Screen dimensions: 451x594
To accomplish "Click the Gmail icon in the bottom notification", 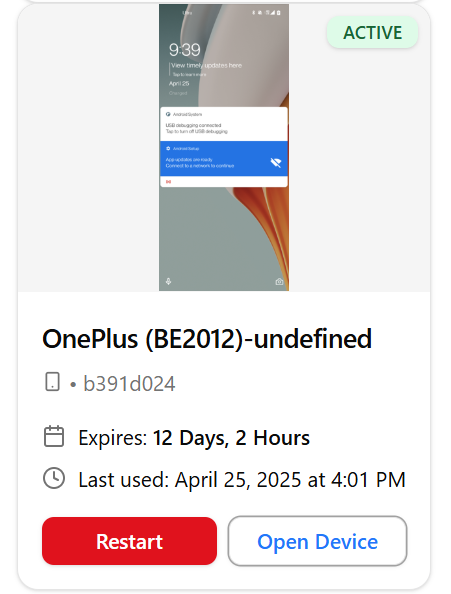I will coord(169,182).
